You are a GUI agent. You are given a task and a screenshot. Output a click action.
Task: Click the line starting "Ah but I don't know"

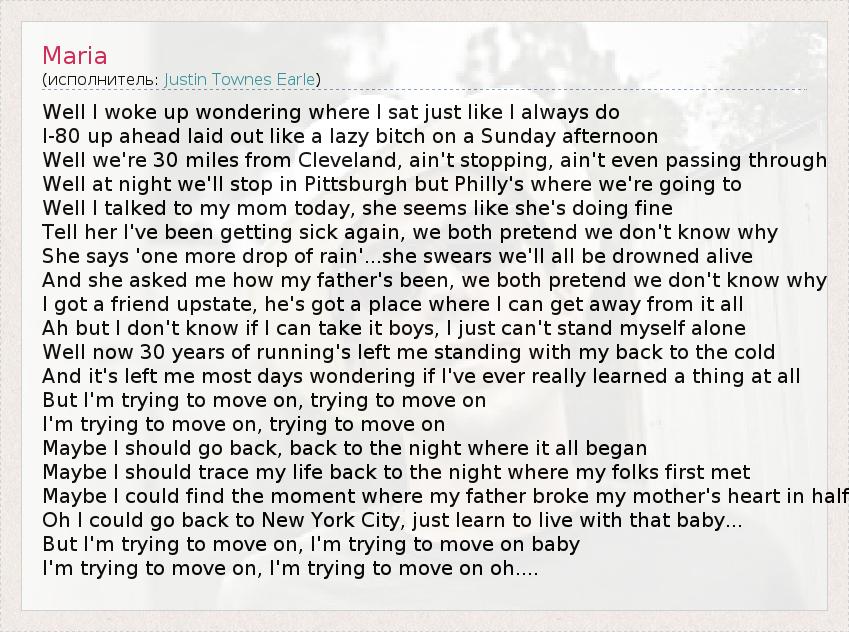(394, 328)
